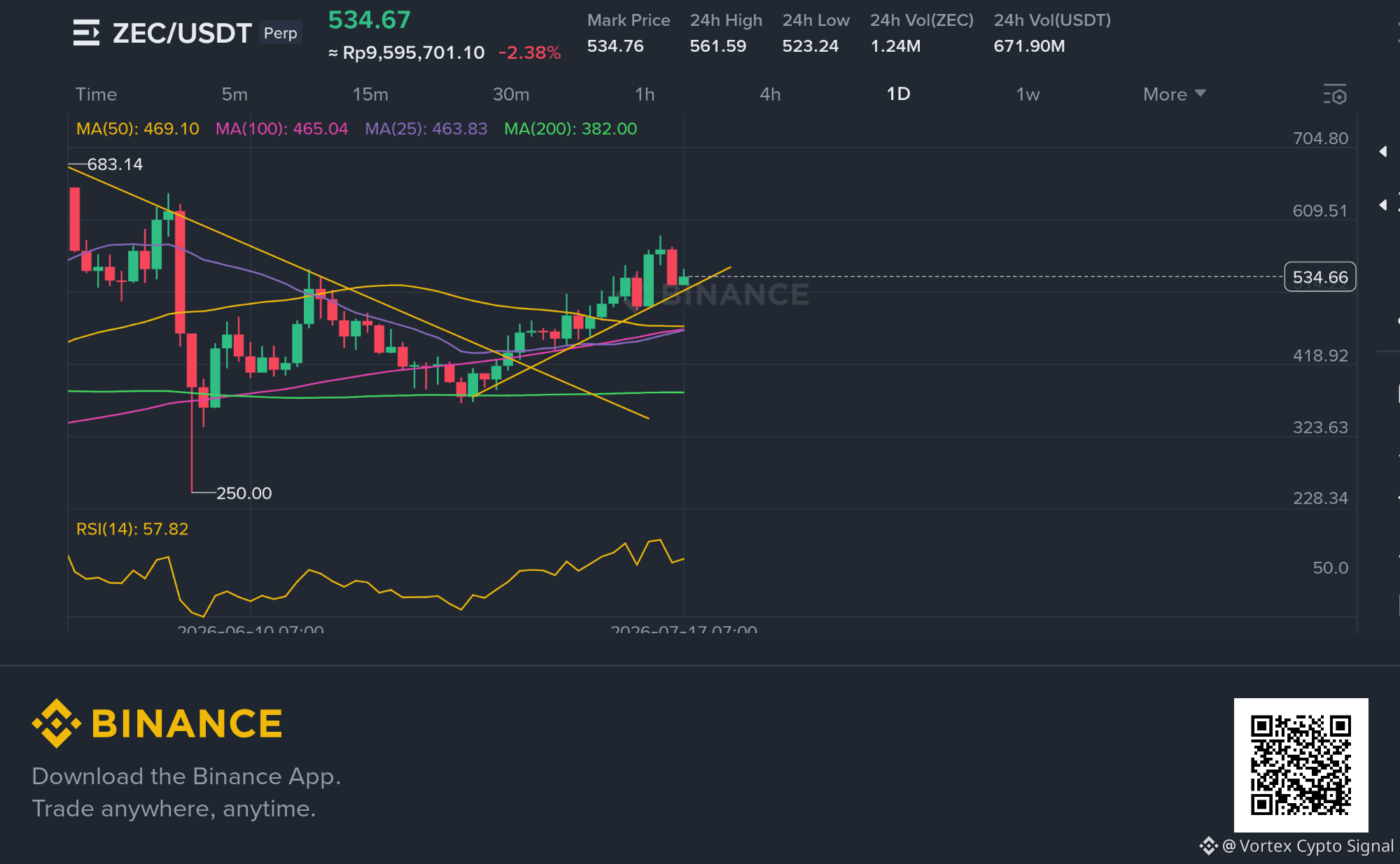The image size is (1400, 864).
Task: Select the 1w timeframe
Action: pos(1028,94)
